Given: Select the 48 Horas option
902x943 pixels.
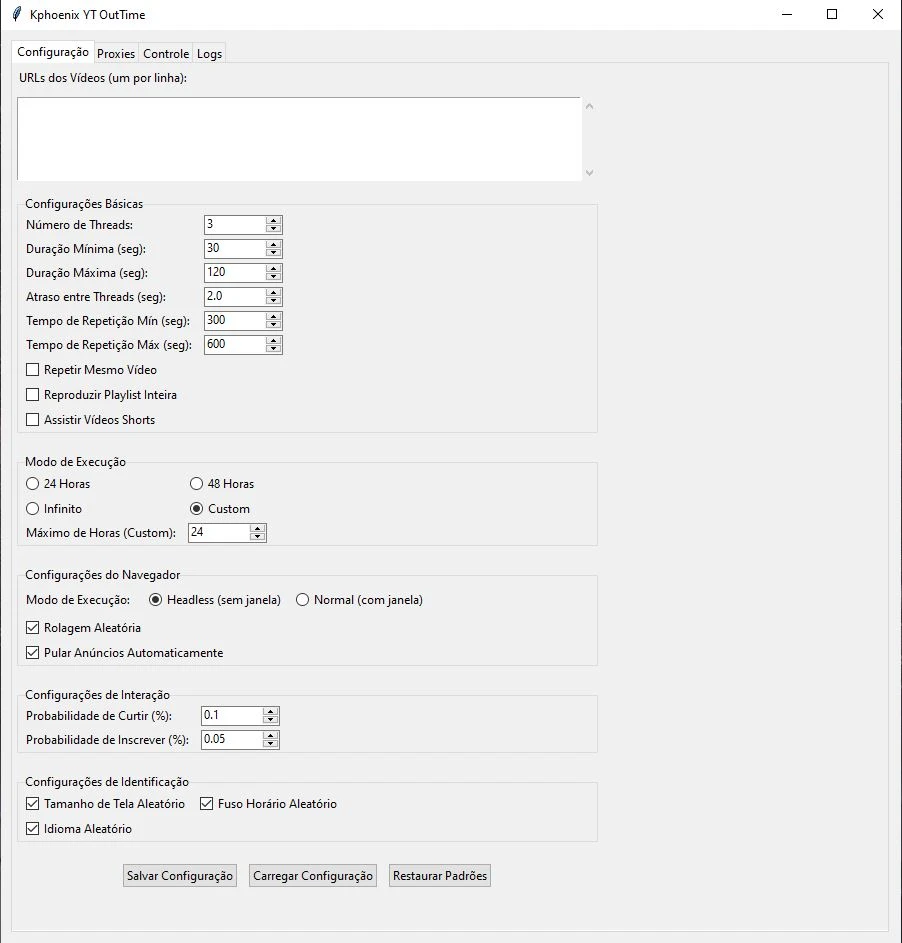Looking at the screenshot, I should (x=197, y=484).
